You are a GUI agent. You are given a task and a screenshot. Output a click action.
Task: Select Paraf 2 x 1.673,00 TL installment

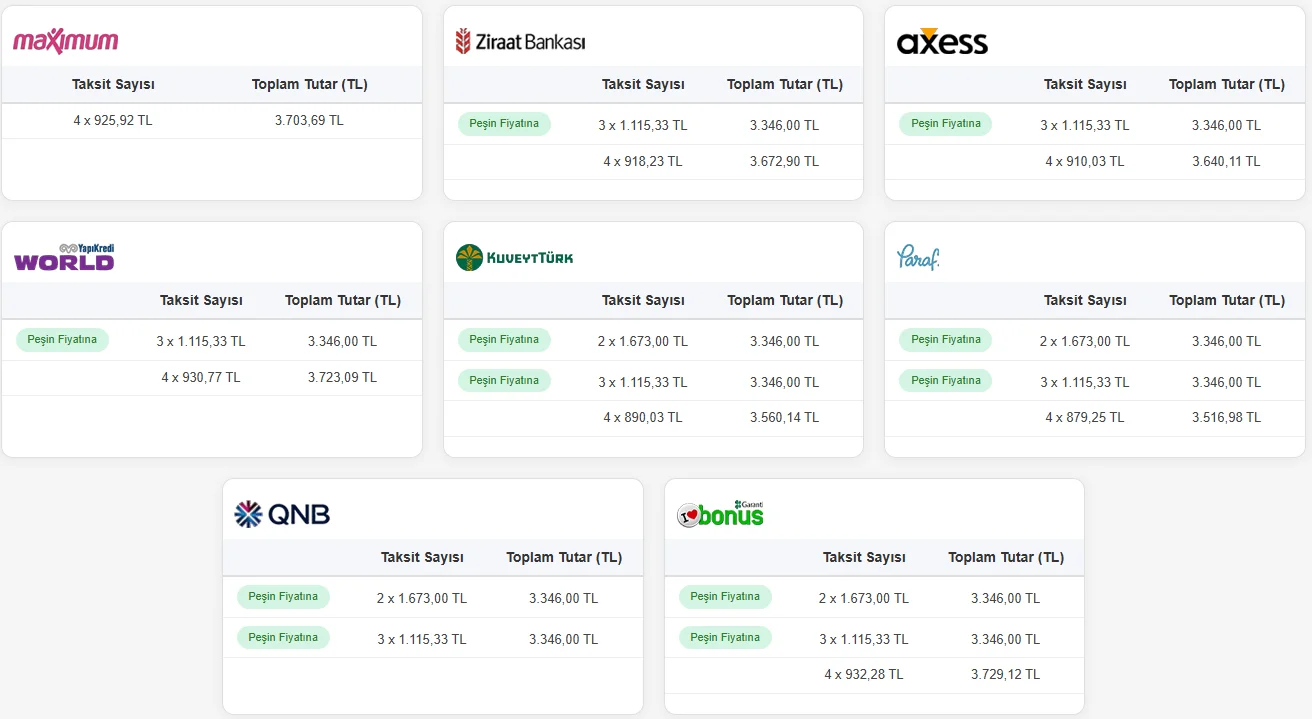coord(1085,342)
